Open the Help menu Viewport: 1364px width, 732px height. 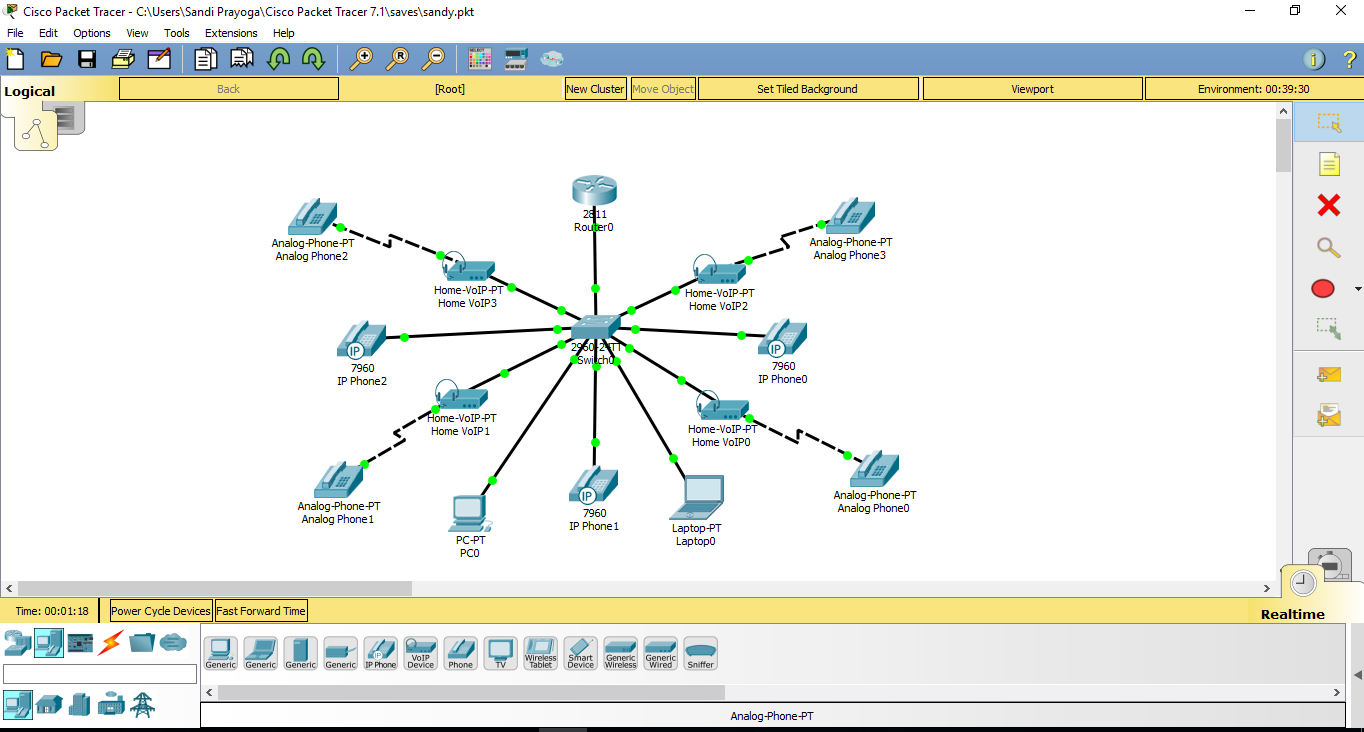(x=284, y=33)
